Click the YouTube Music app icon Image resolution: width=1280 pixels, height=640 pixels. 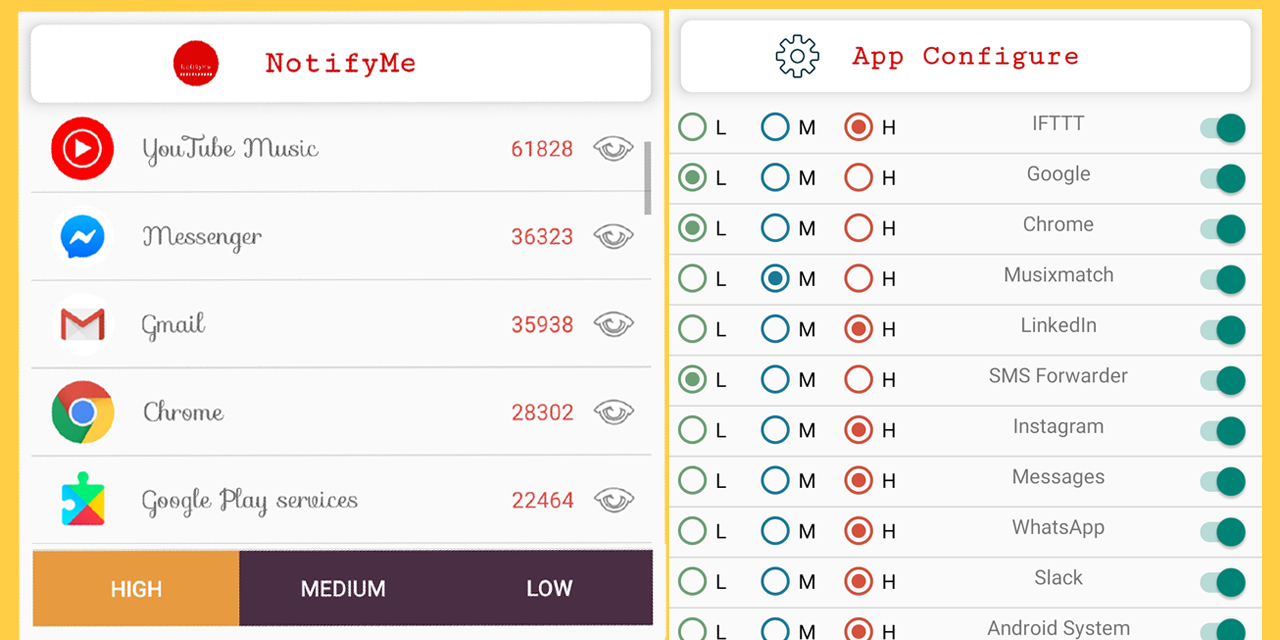click(82, 149)
